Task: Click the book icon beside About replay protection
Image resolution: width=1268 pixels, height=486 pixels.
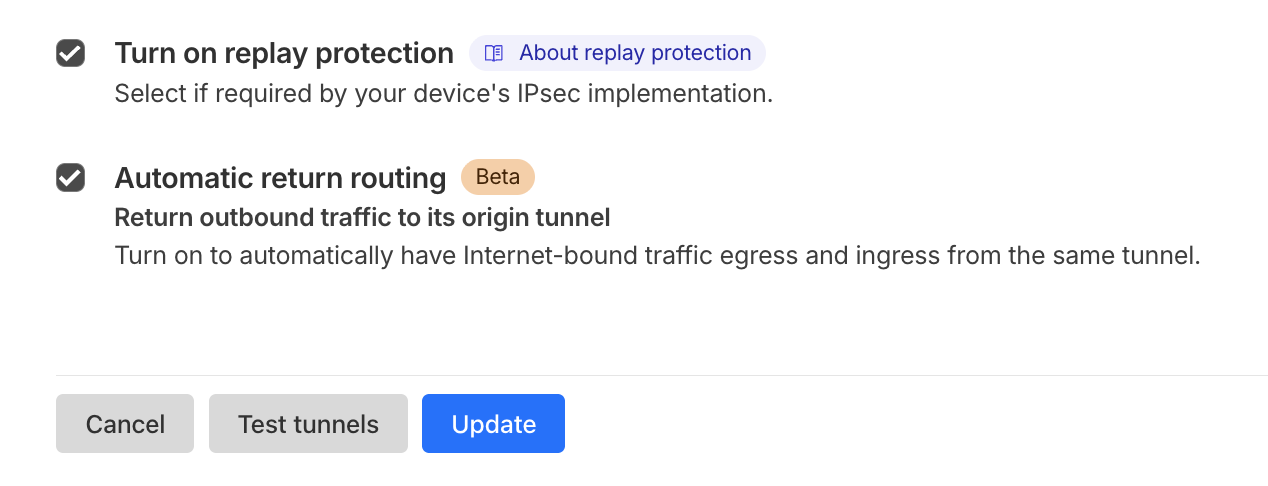Action: click(x=494, y=53)
